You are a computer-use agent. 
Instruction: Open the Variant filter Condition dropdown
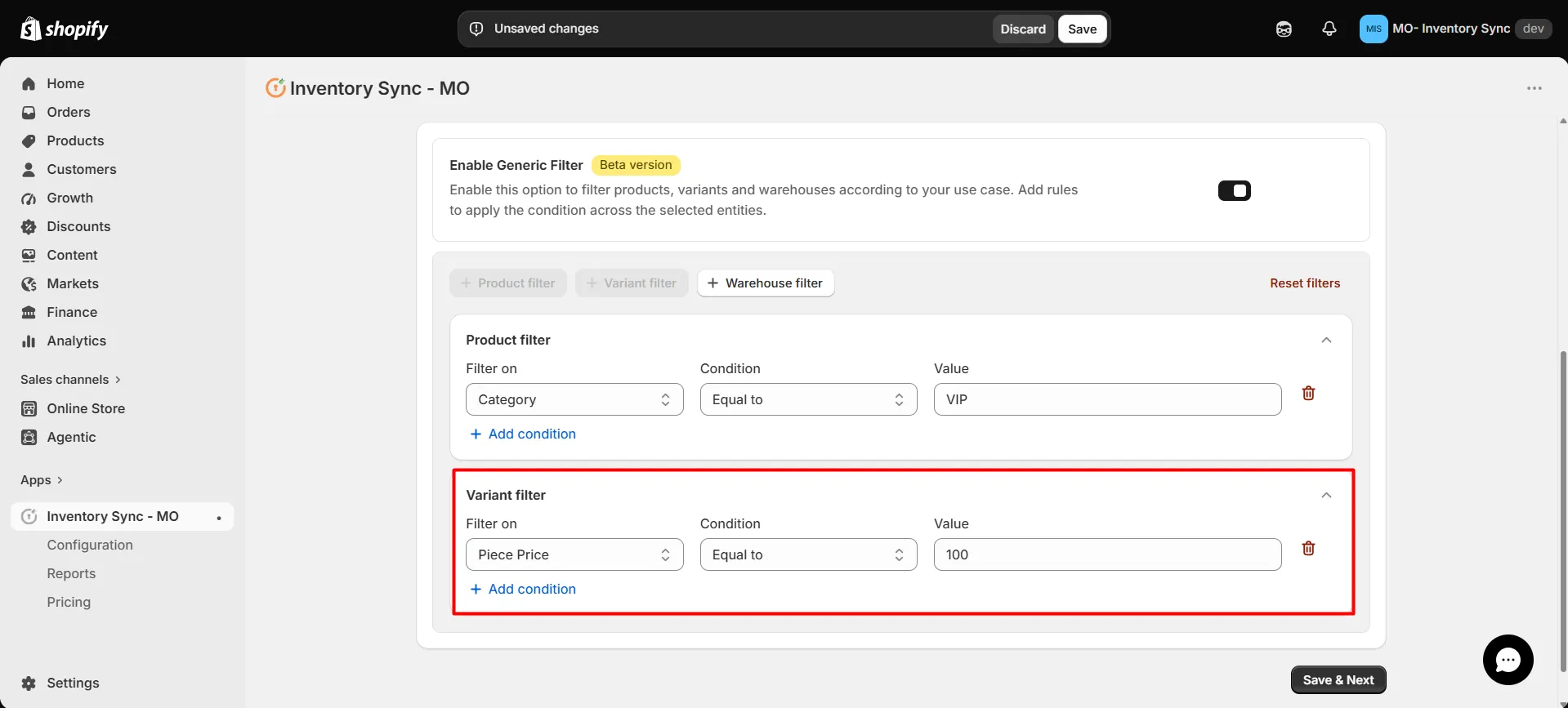click(808, 554)
